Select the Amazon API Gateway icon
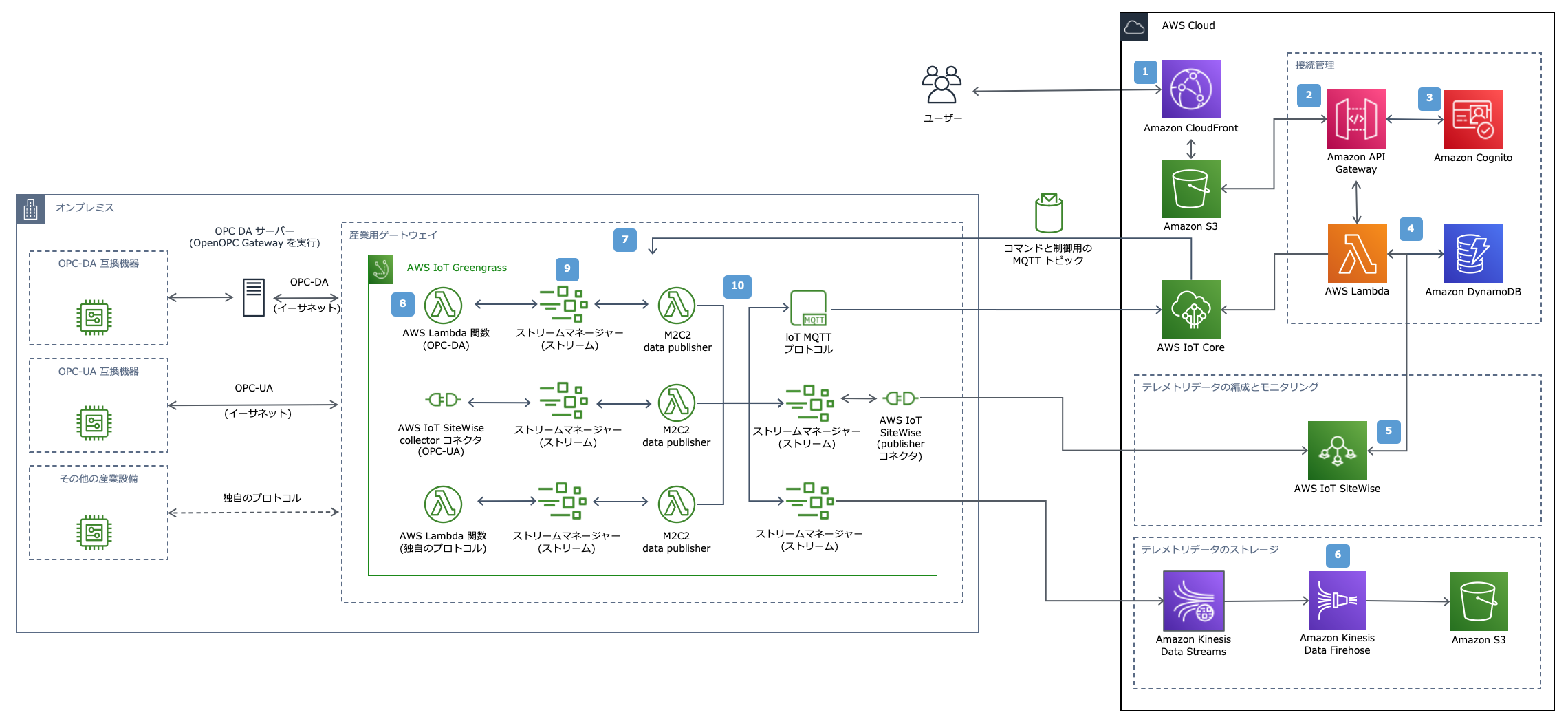The height and width of the screenshot is (728, 1568). (1356, 119)
